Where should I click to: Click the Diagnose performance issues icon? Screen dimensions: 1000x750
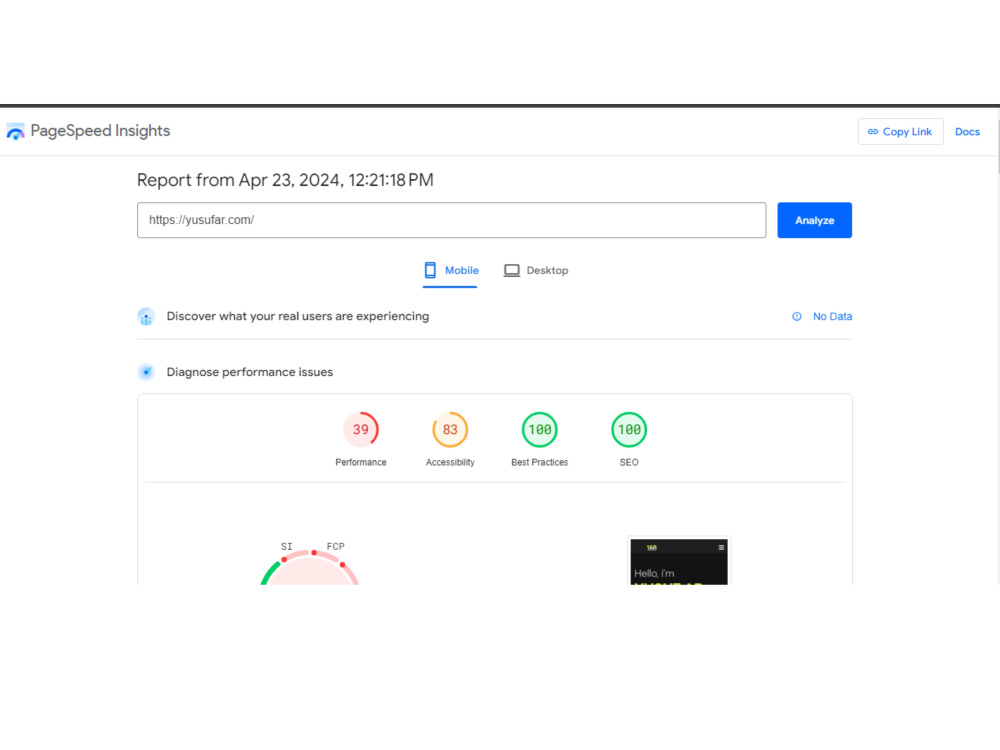[x=146, y=372]
